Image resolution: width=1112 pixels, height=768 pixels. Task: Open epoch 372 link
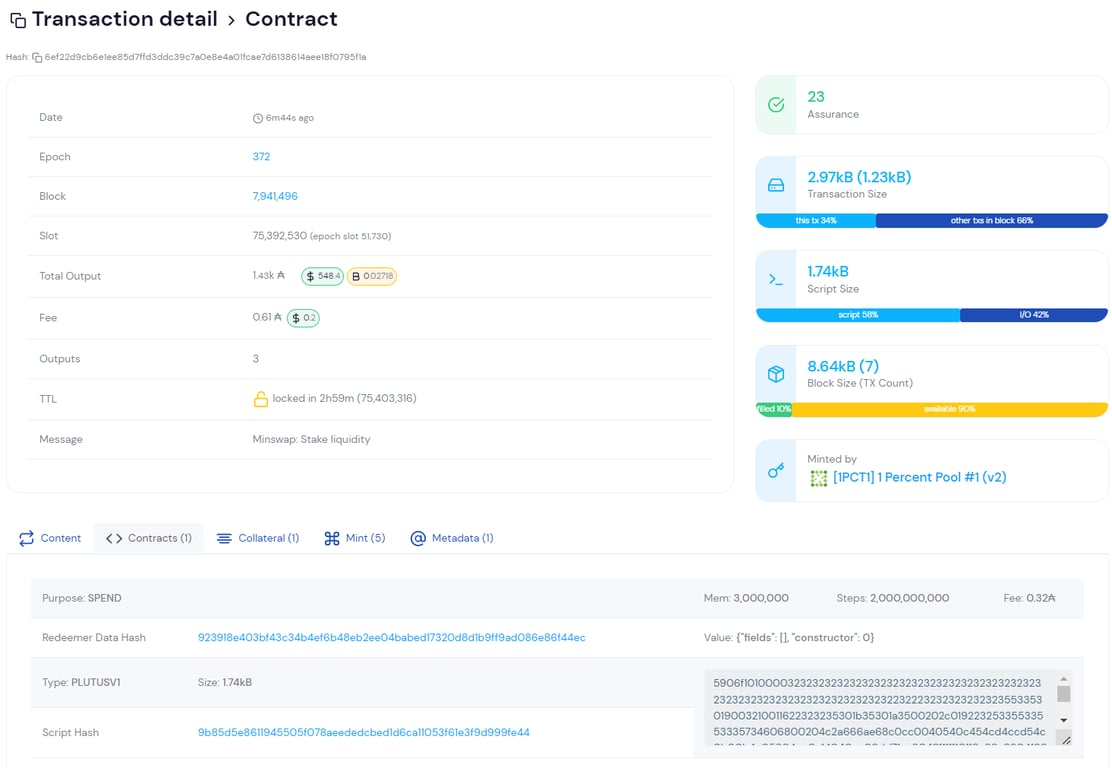(261, 156)
